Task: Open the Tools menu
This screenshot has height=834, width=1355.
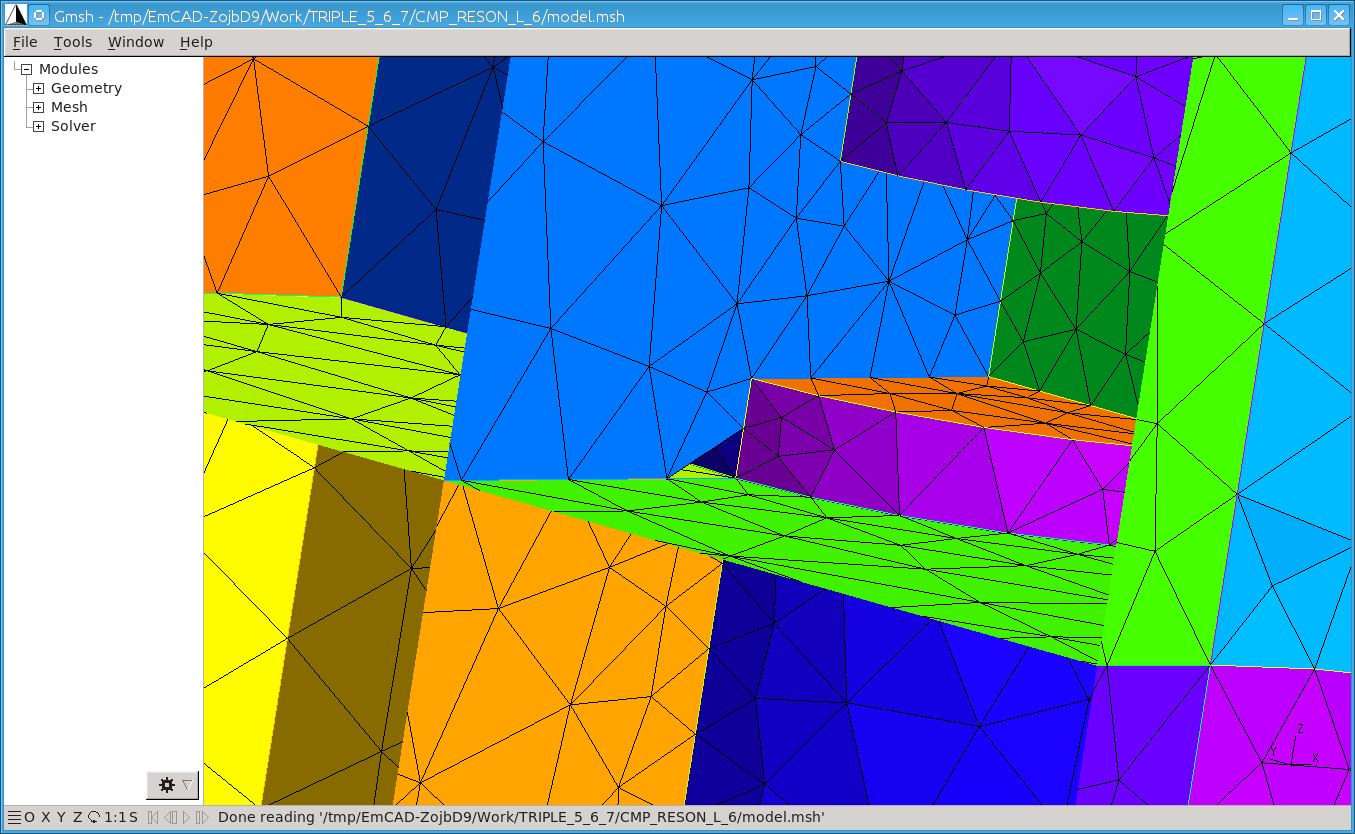Action: coord(73,42)
